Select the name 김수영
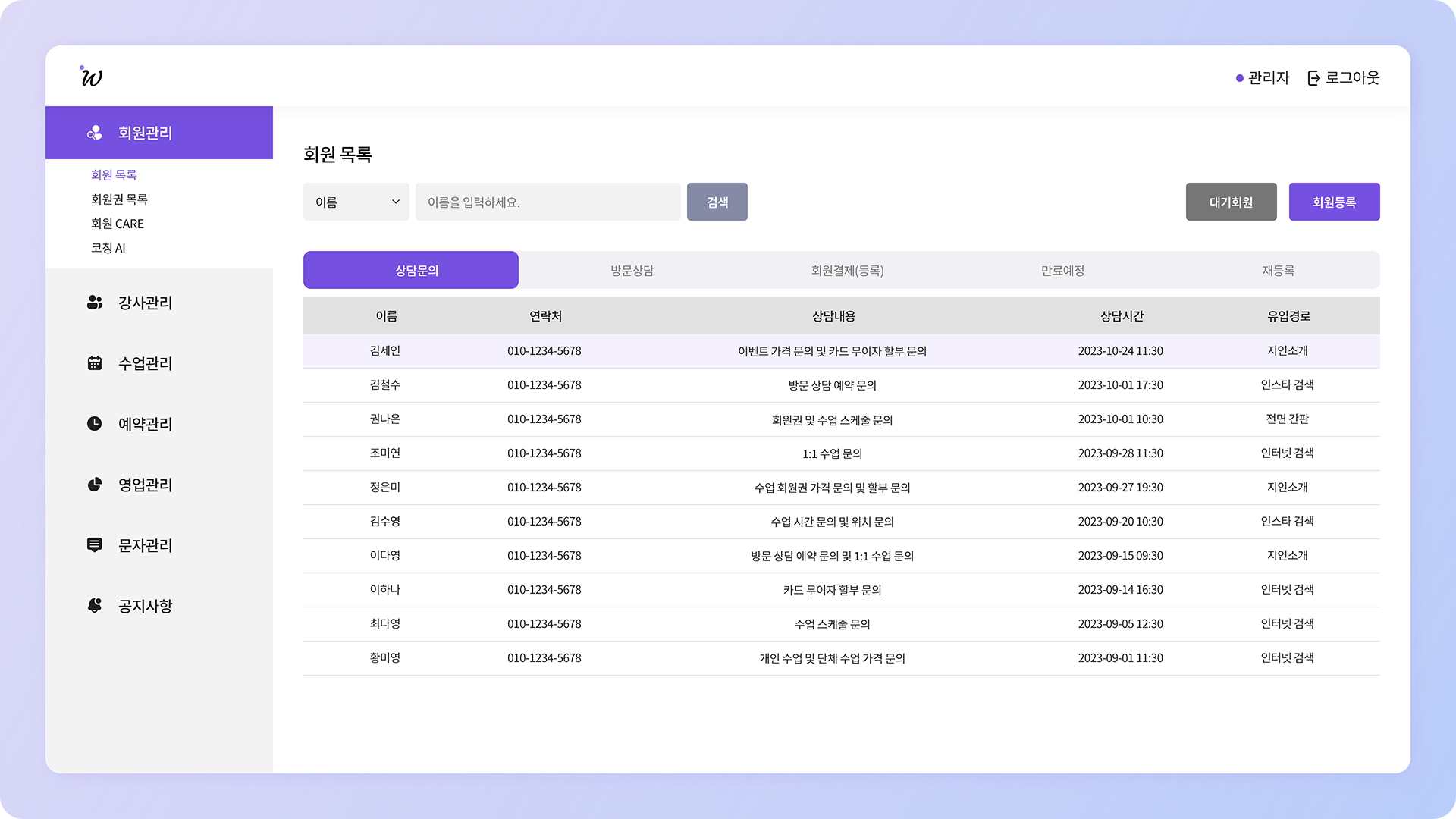 click(x=385, y=522)
